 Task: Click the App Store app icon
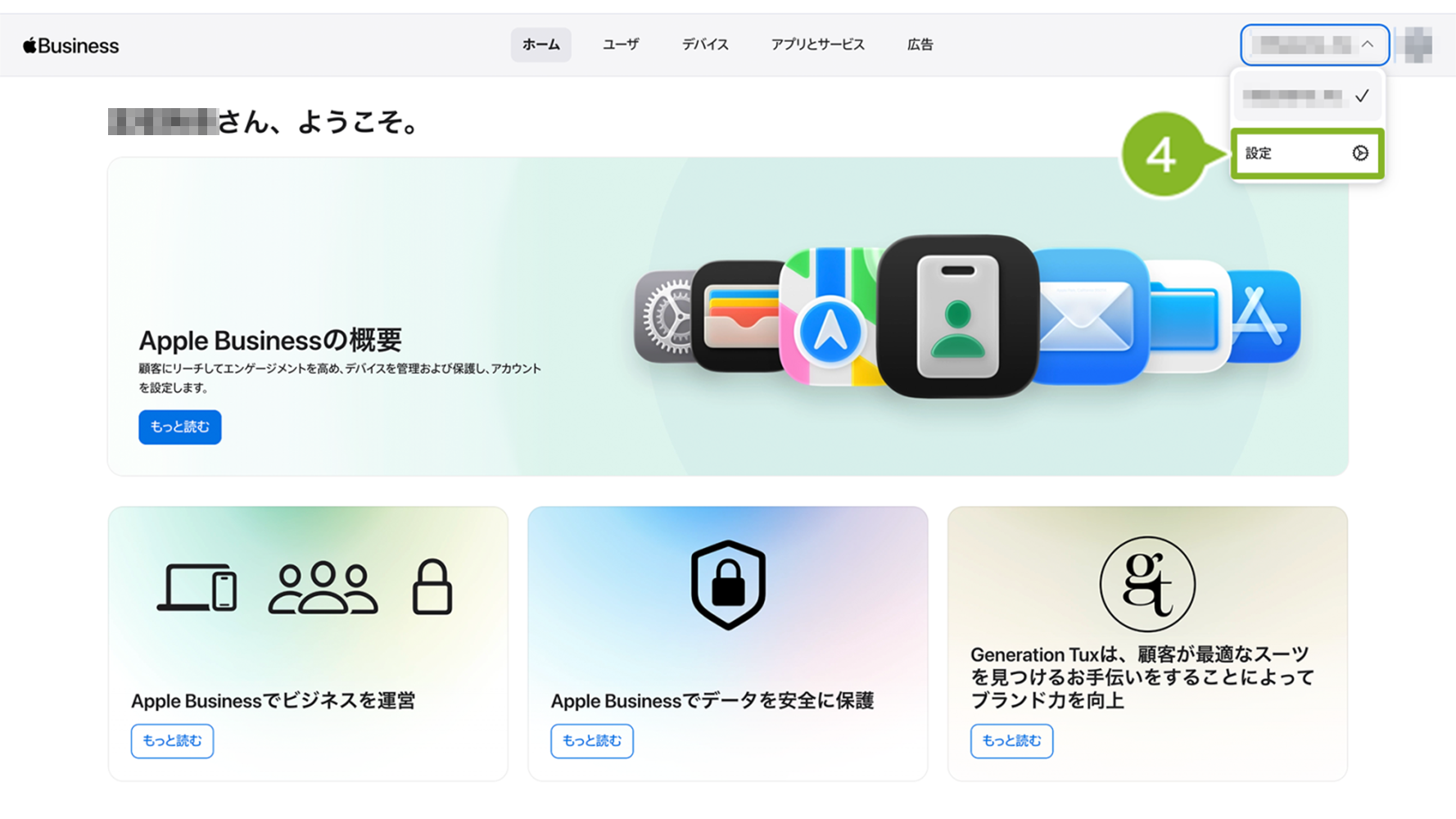click(1264, 317)
